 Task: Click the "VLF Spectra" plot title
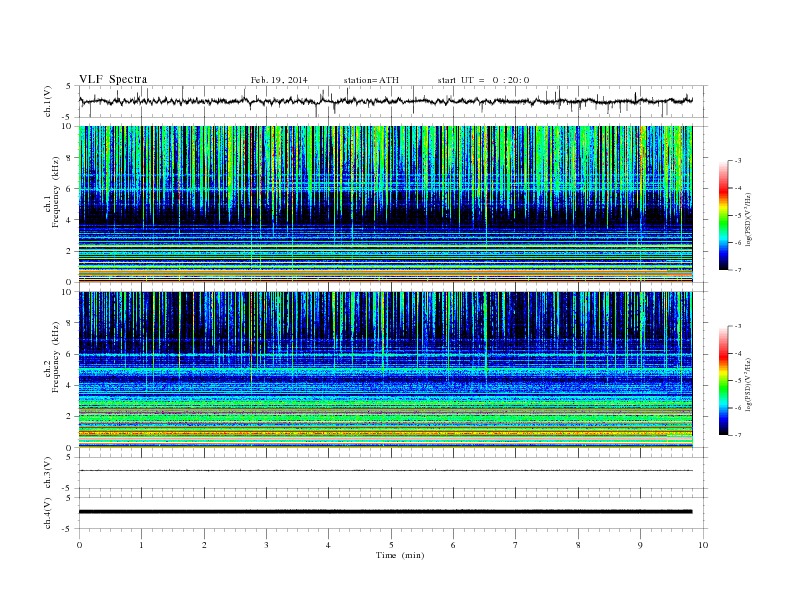click(113, 79)
